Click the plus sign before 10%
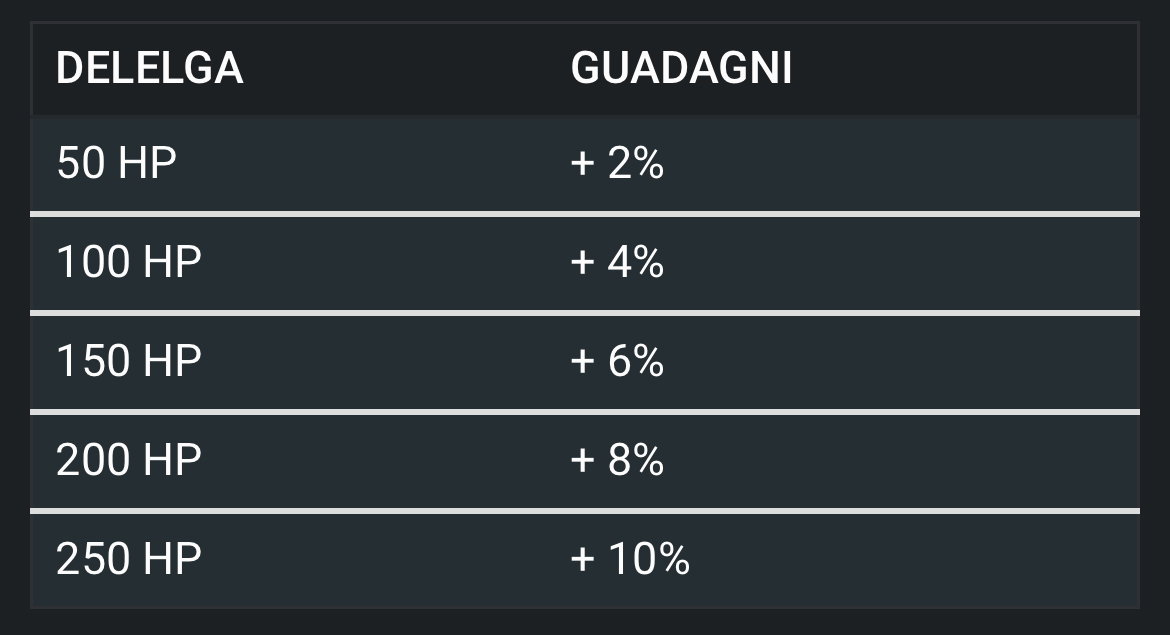This screenshot has width=1170, height=635. point(583,559)
